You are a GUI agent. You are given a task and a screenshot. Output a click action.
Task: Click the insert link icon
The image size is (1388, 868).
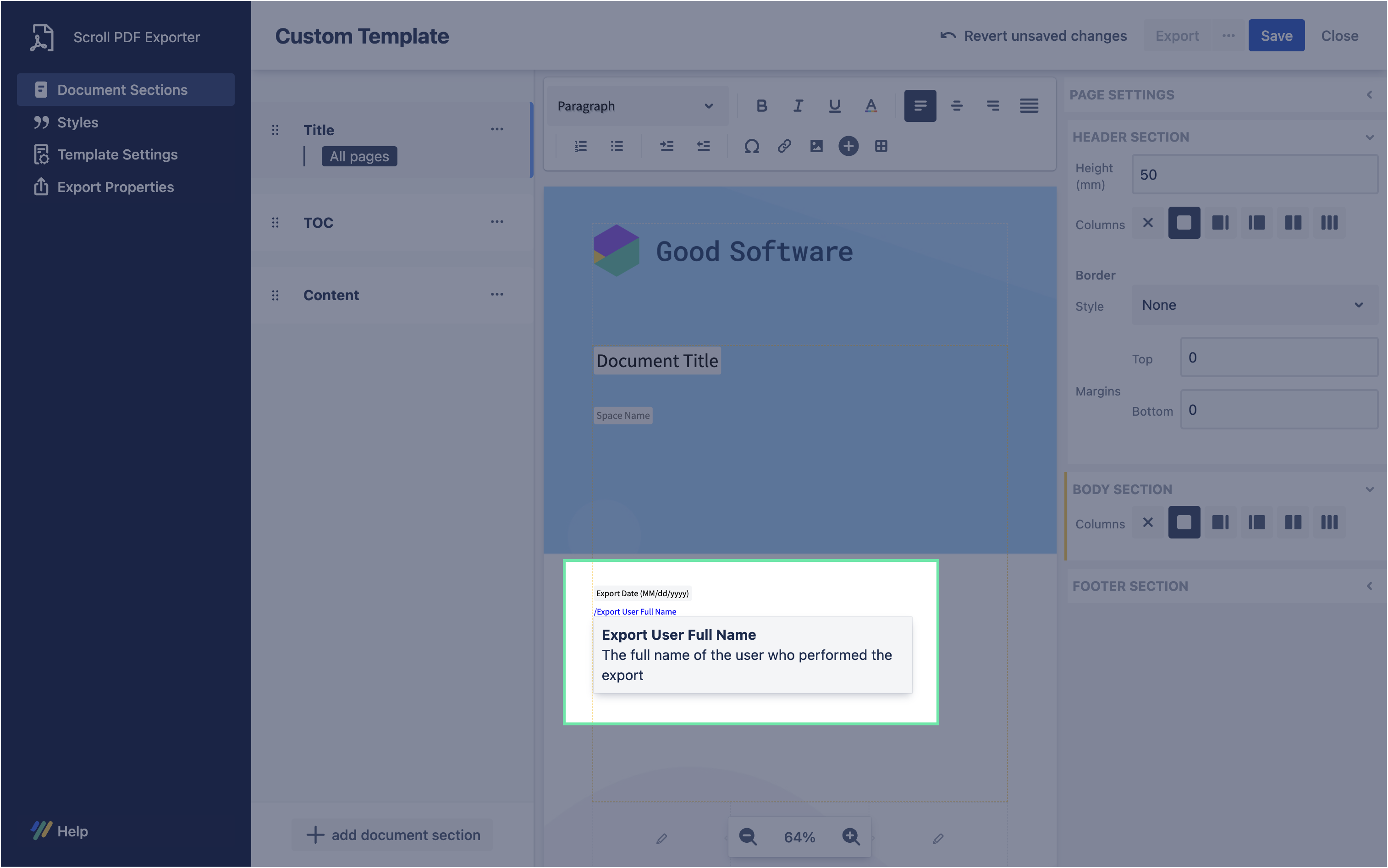tap(784, 146)
